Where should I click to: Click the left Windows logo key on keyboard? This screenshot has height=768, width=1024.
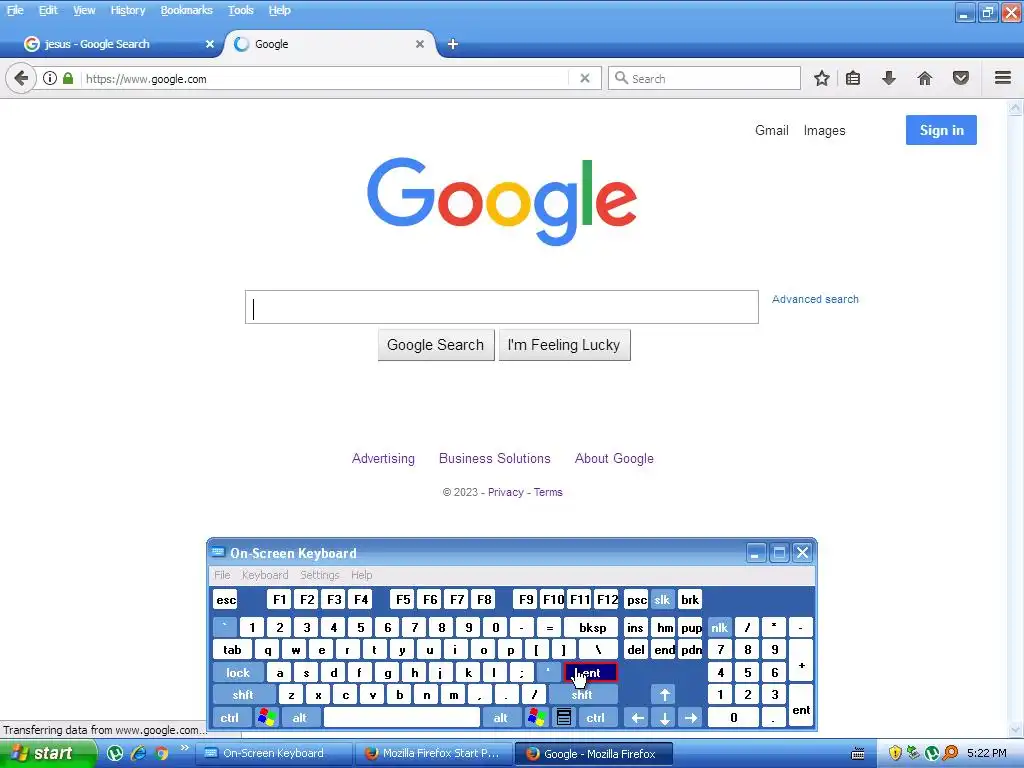click(x=266, y=718)
